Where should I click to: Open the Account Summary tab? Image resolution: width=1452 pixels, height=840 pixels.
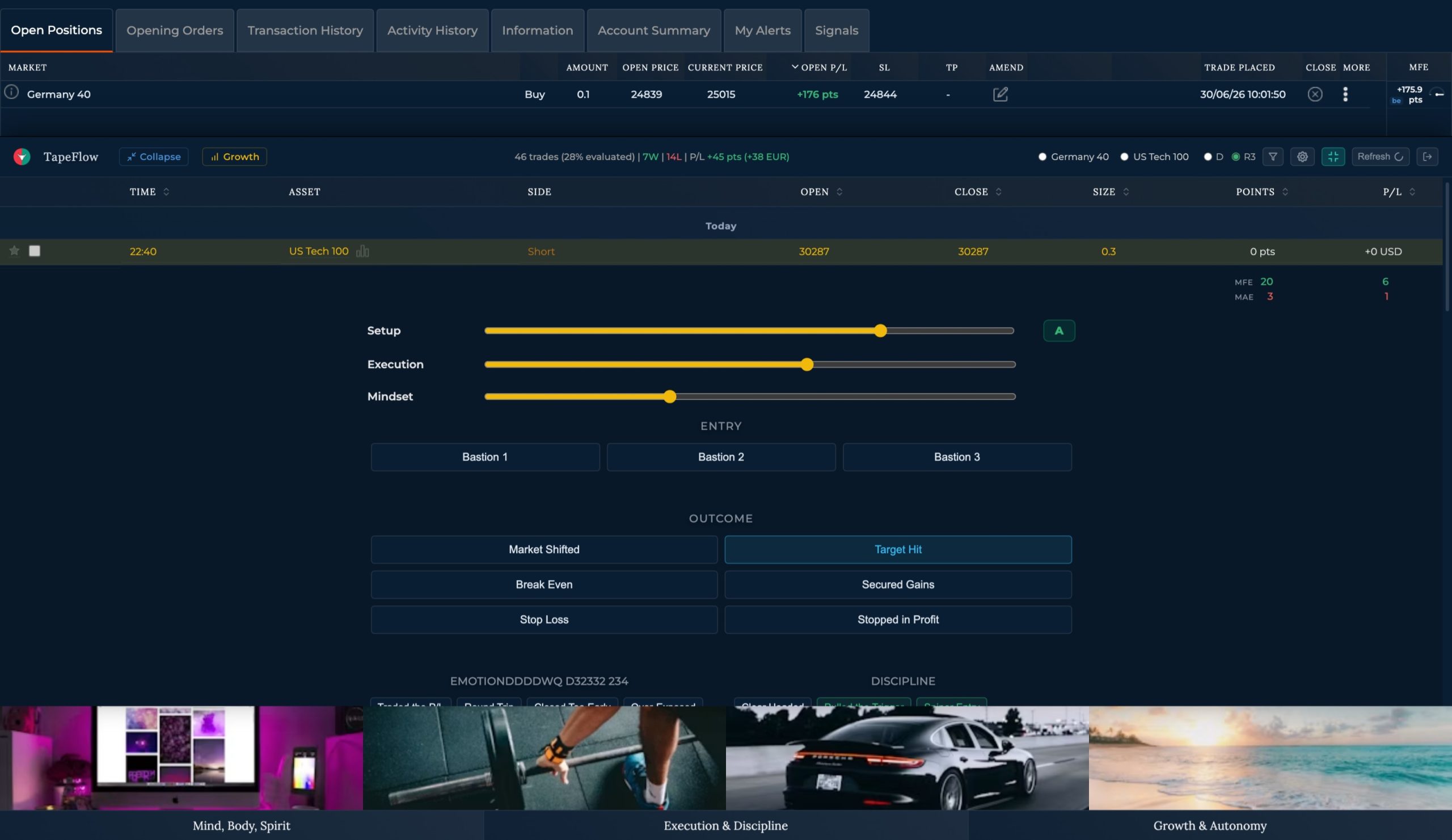tap(654, 31)
